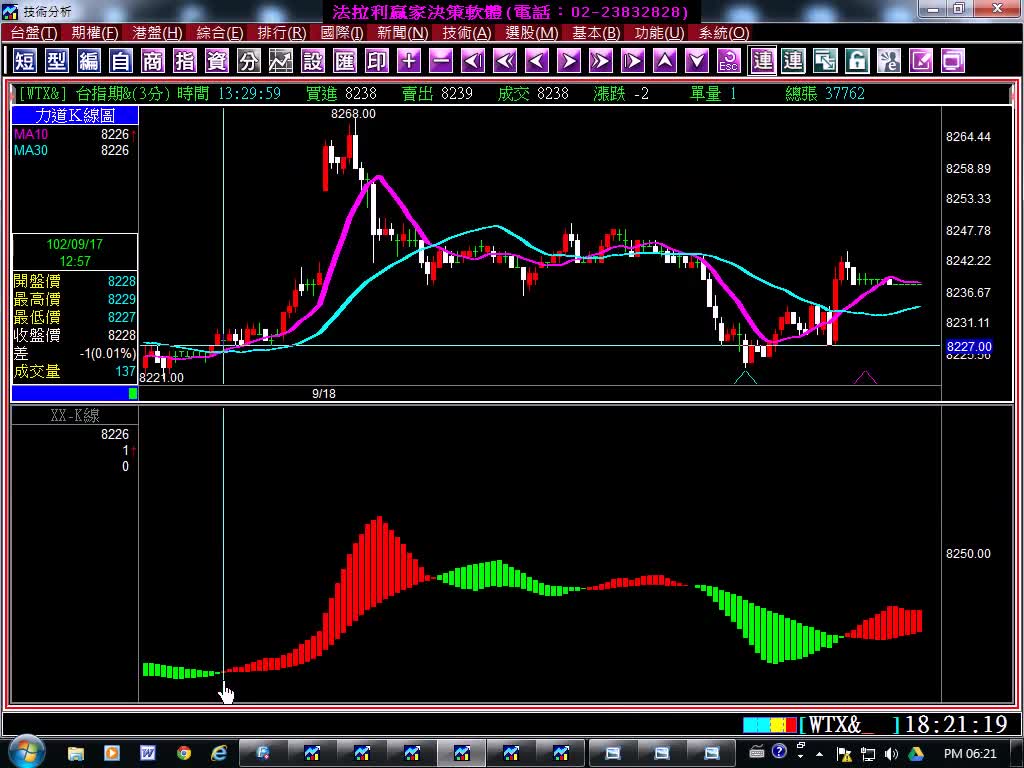Open the Windows Start button
Image resolution: width=1024 pixels, height=768 pixels.
pyautogui.click(x=26, y=753)
